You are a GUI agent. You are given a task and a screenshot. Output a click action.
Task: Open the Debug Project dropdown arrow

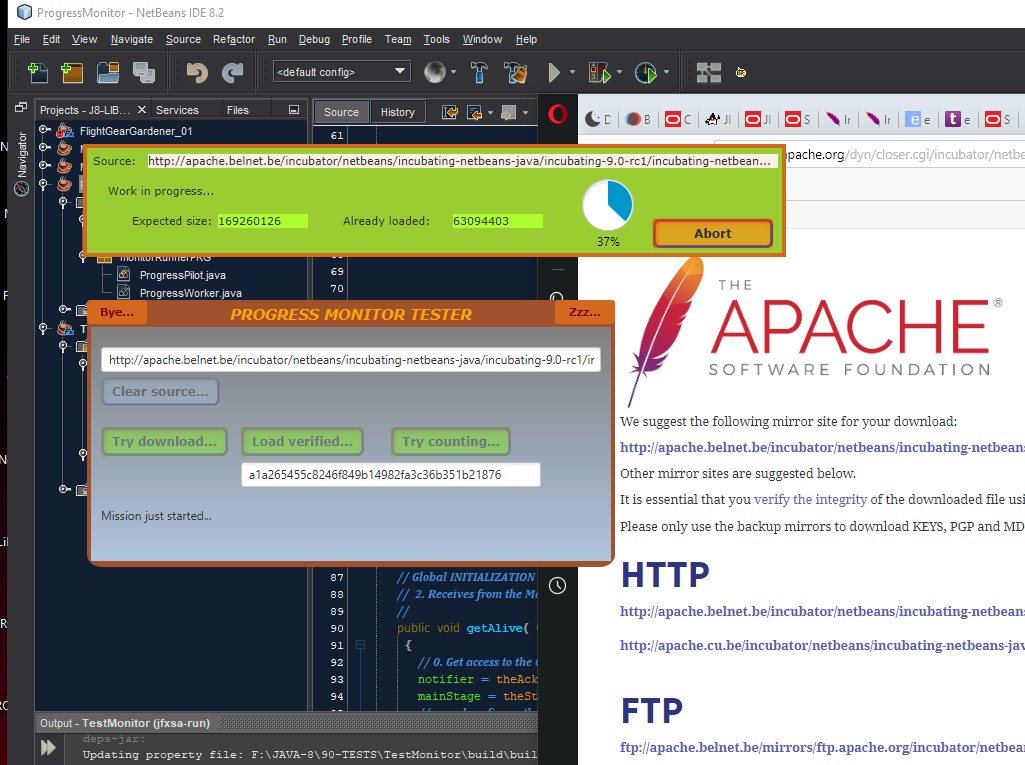tap(621, 72)
